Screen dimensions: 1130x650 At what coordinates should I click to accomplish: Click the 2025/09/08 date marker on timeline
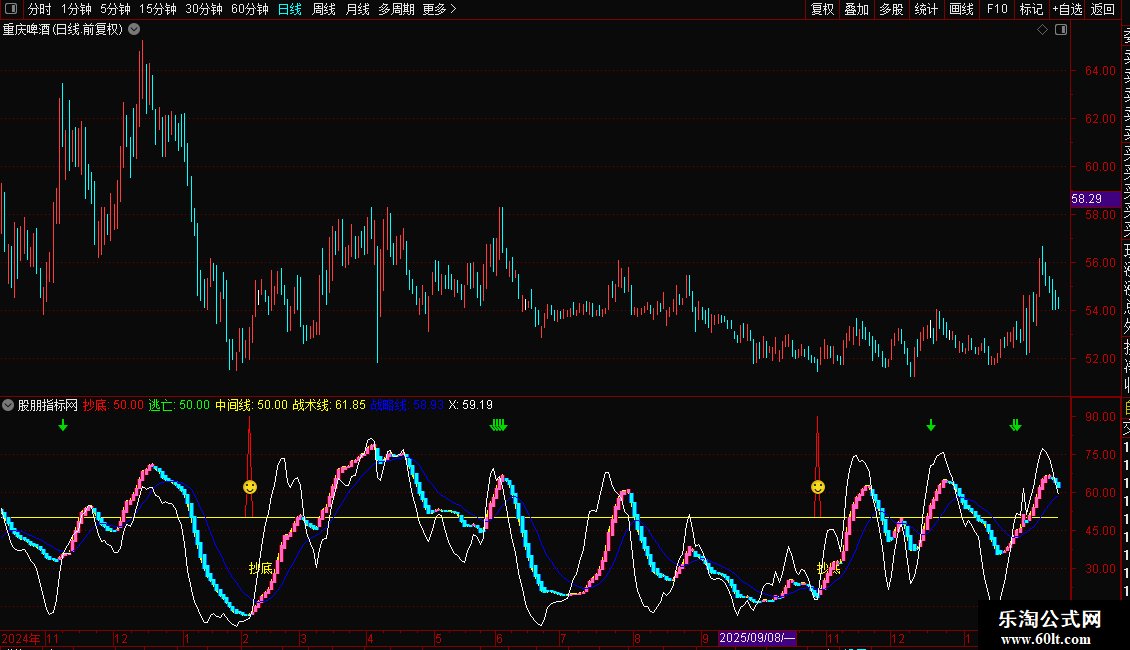pos(758,638)
